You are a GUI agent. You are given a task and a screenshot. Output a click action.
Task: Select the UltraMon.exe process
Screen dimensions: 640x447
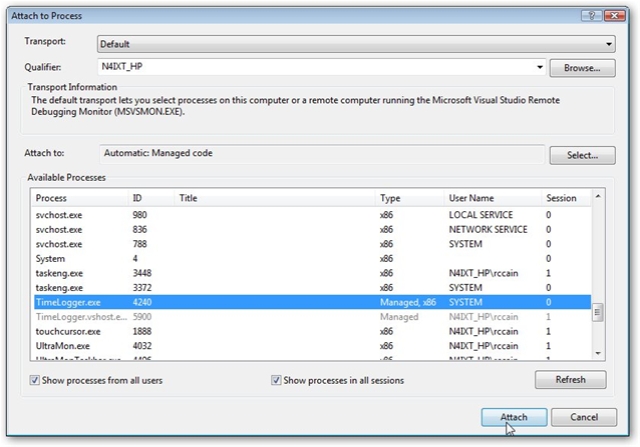point(58,344)
